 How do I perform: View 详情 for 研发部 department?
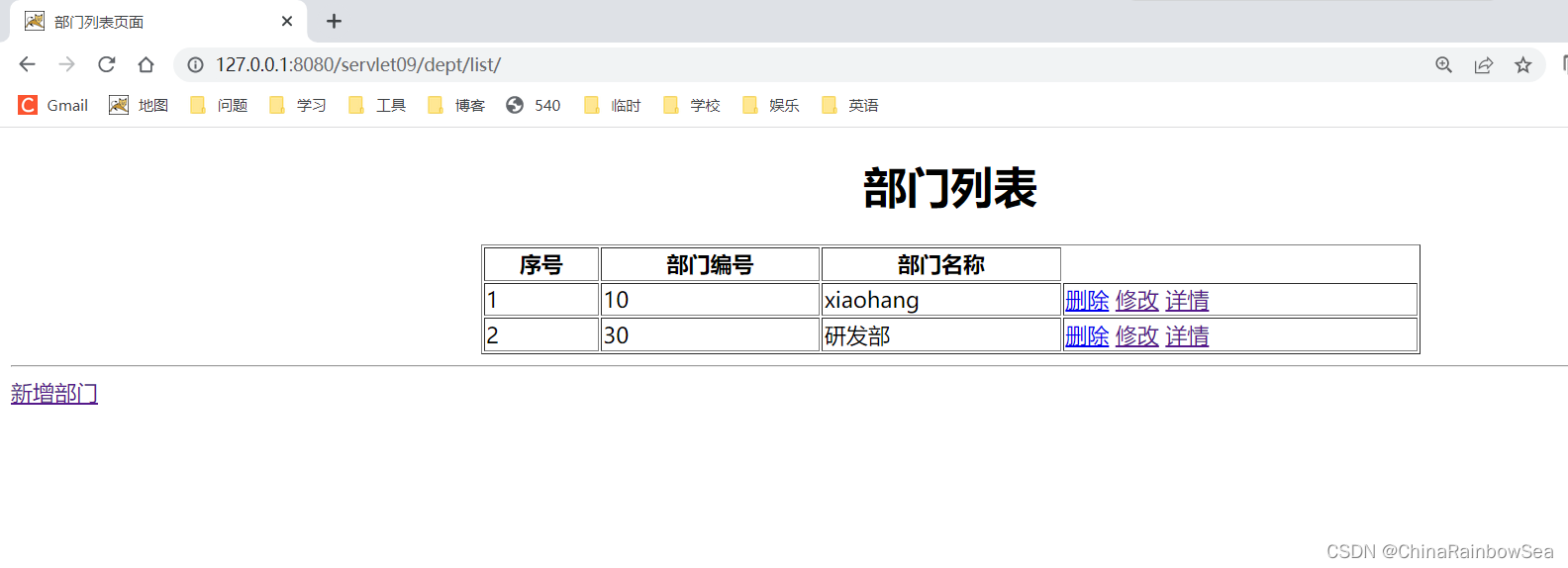[x=1187, y=335]
